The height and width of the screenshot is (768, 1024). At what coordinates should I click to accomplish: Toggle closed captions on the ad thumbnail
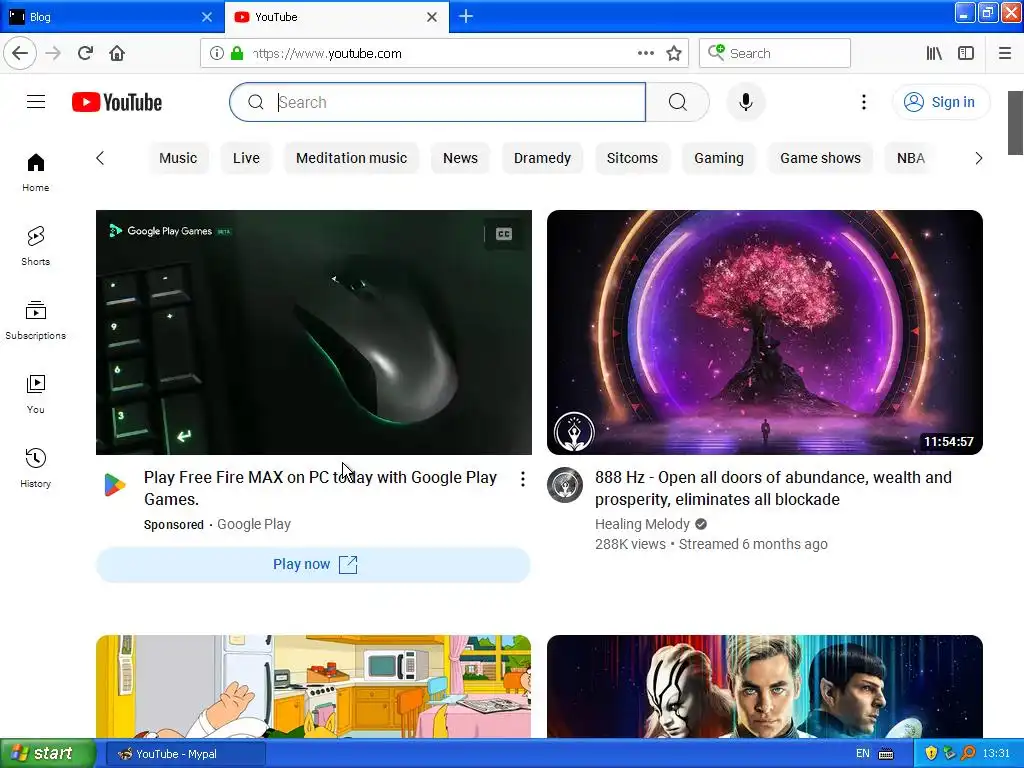coord(504,234)
